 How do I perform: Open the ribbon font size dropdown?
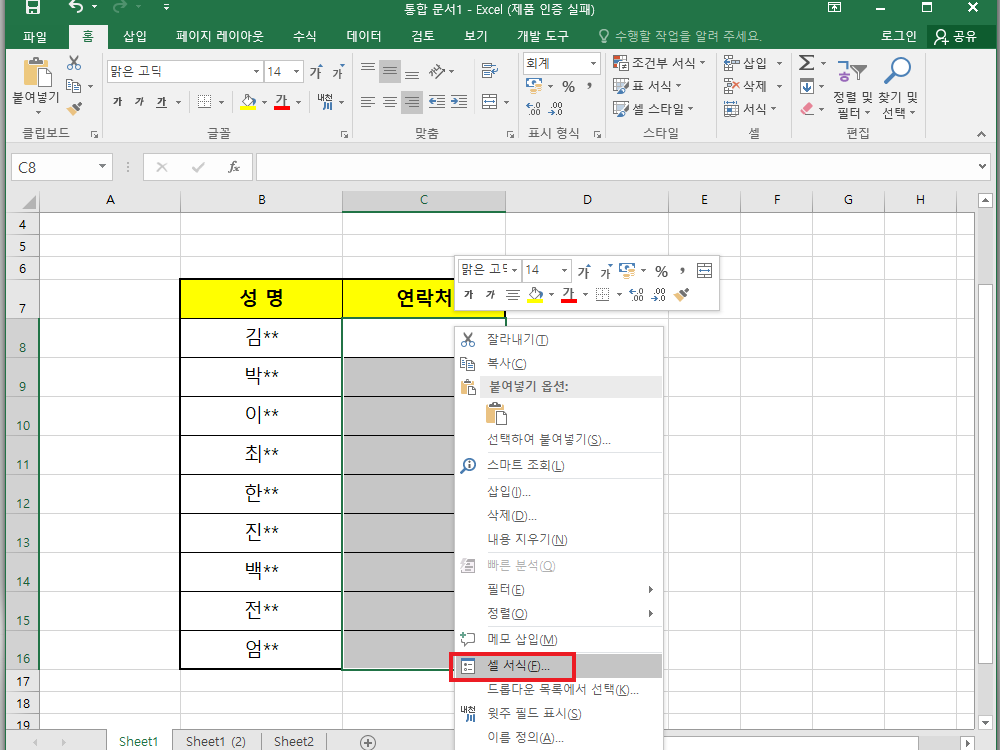(297, 71)
